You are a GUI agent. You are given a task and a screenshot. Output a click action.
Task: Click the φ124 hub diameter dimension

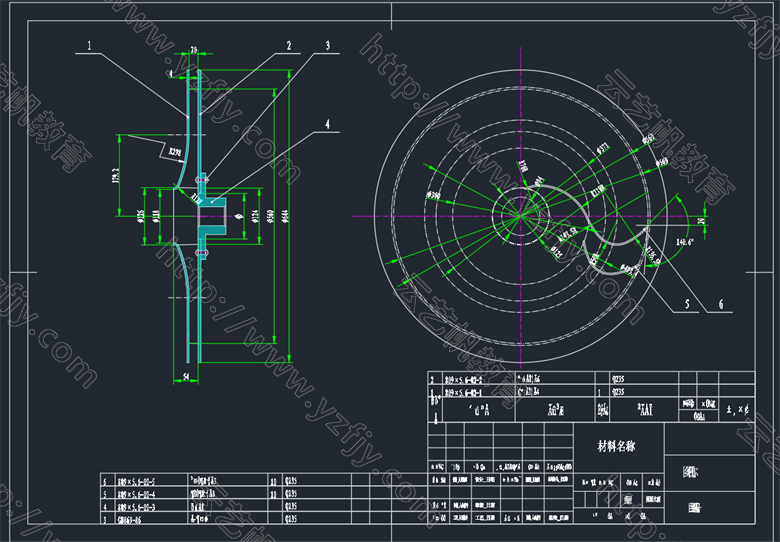[x=256, y=216]
